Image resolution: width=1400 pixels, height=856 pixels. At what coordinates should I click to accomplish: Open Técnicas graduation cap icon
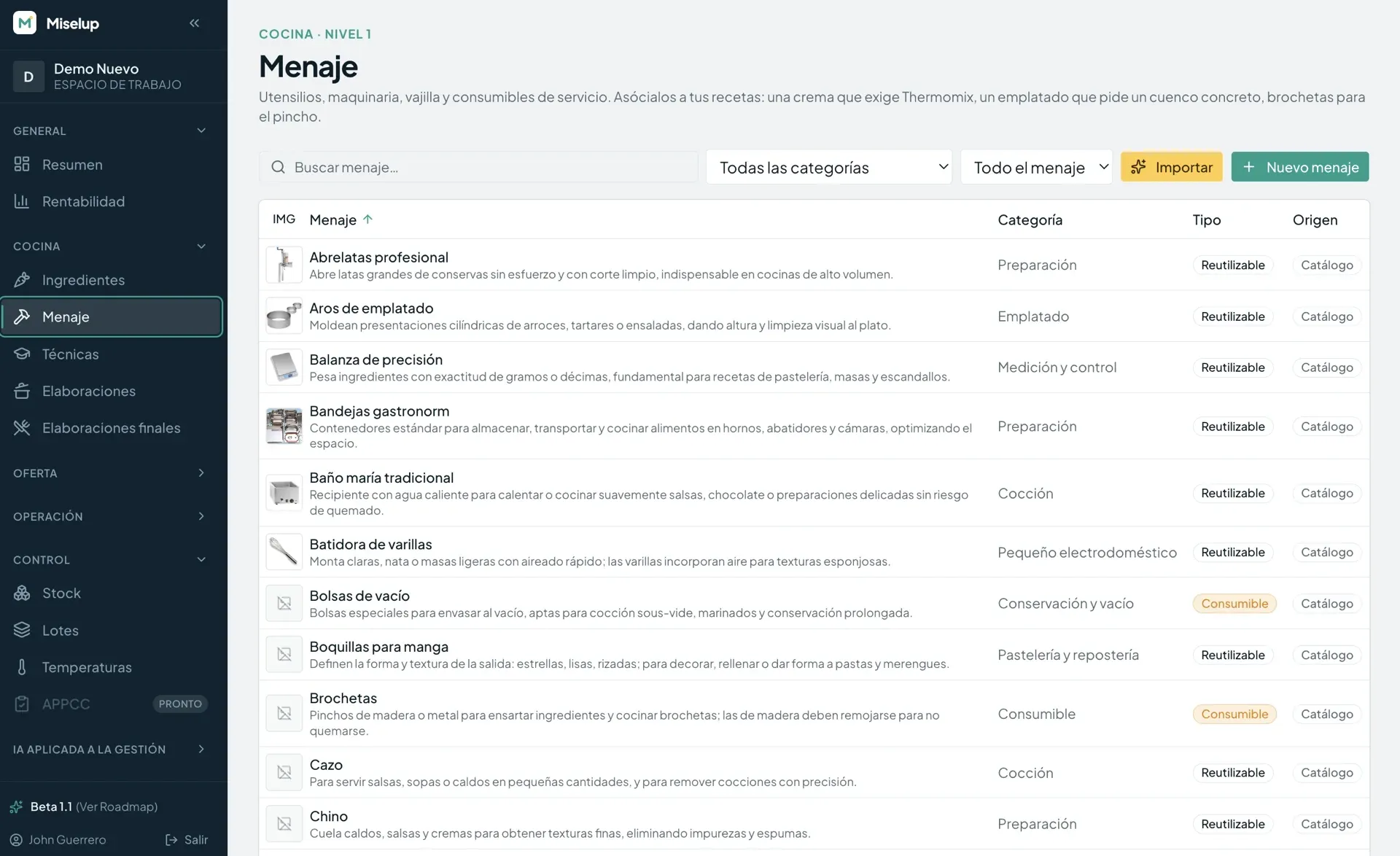click(x=22, y=354)
